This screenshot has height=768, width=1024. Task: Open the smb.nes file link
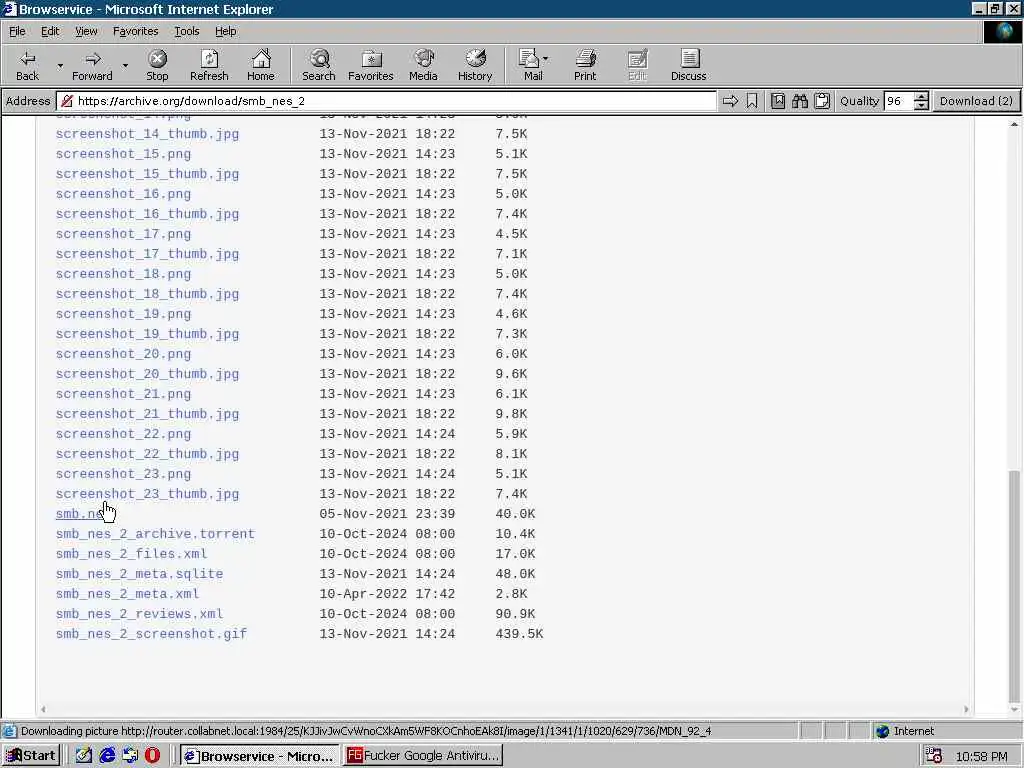pos(80,514)
